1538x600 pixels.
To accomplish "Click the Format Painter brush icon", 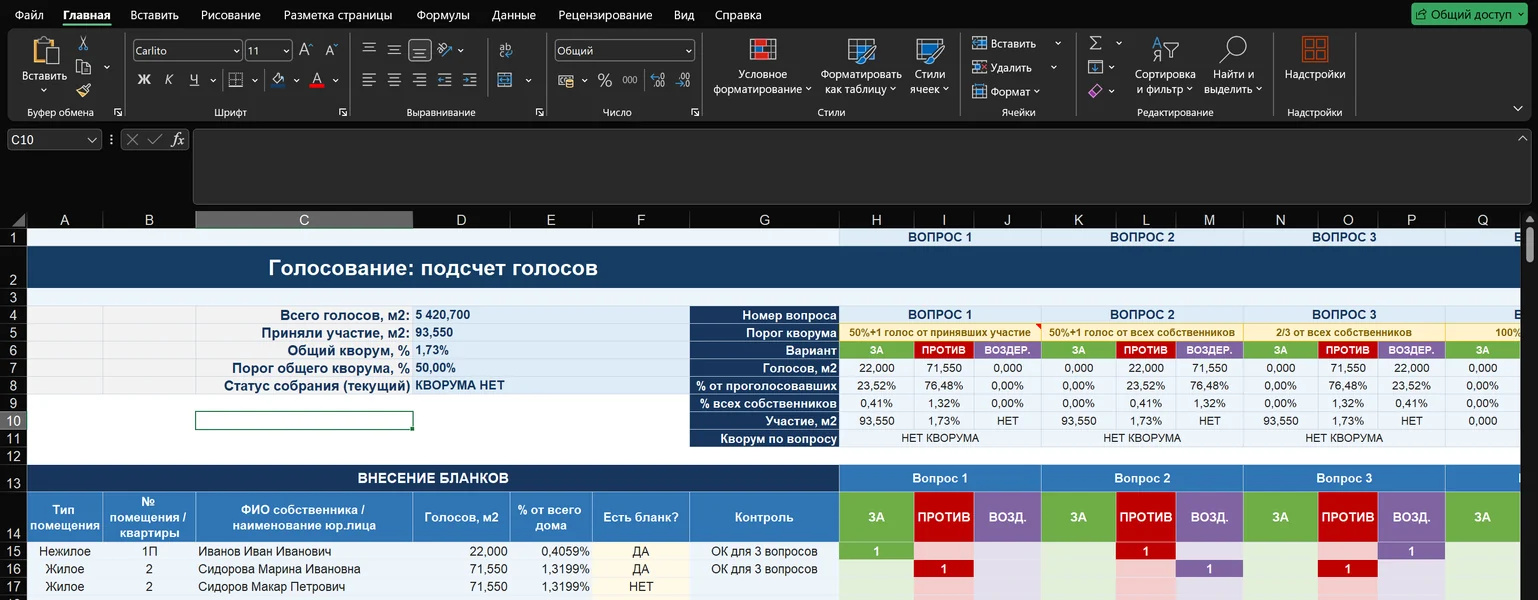I will (83, 90).
